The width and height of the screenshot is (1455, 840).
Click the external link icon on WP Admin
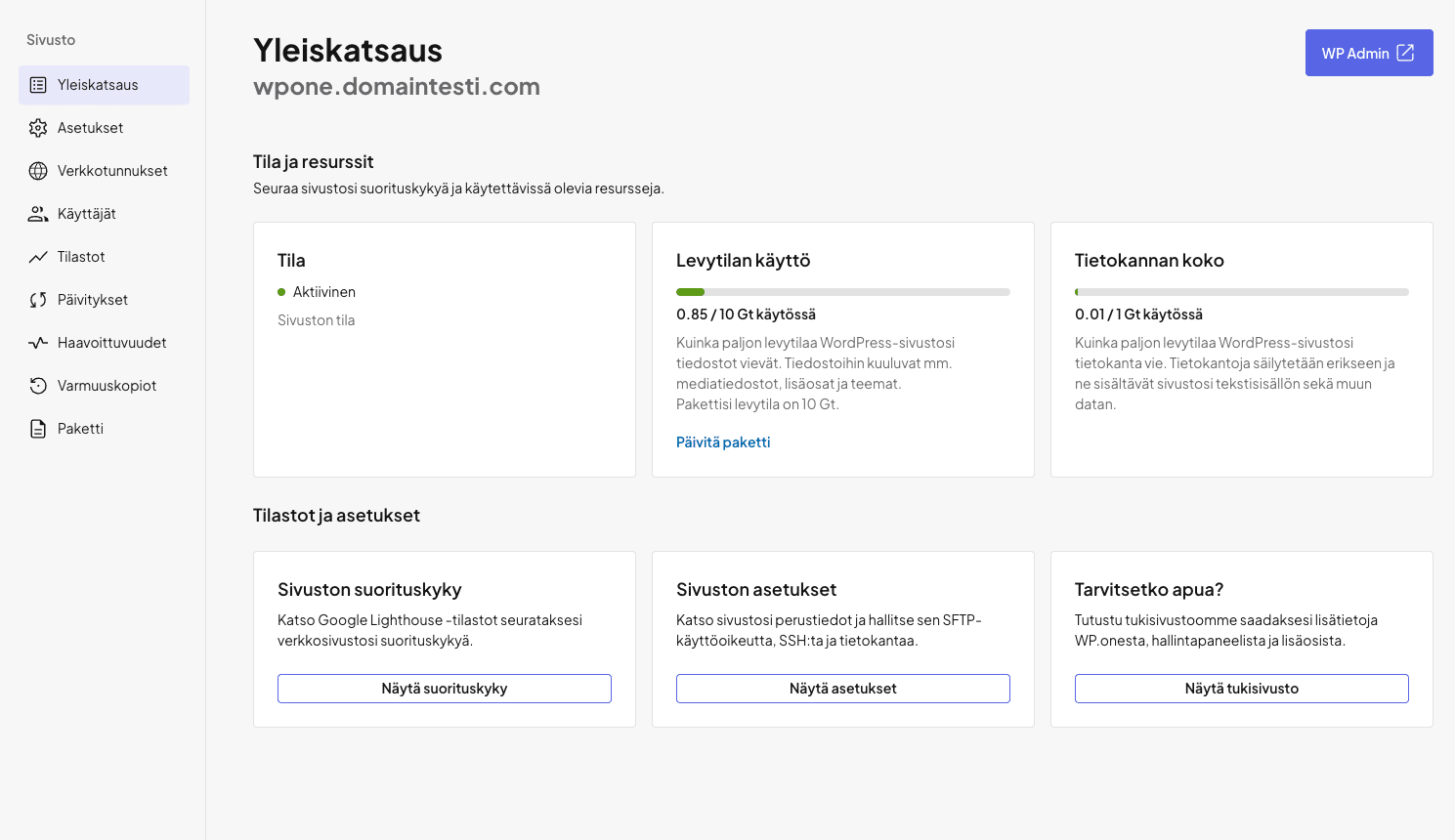tap(1405, 53)
